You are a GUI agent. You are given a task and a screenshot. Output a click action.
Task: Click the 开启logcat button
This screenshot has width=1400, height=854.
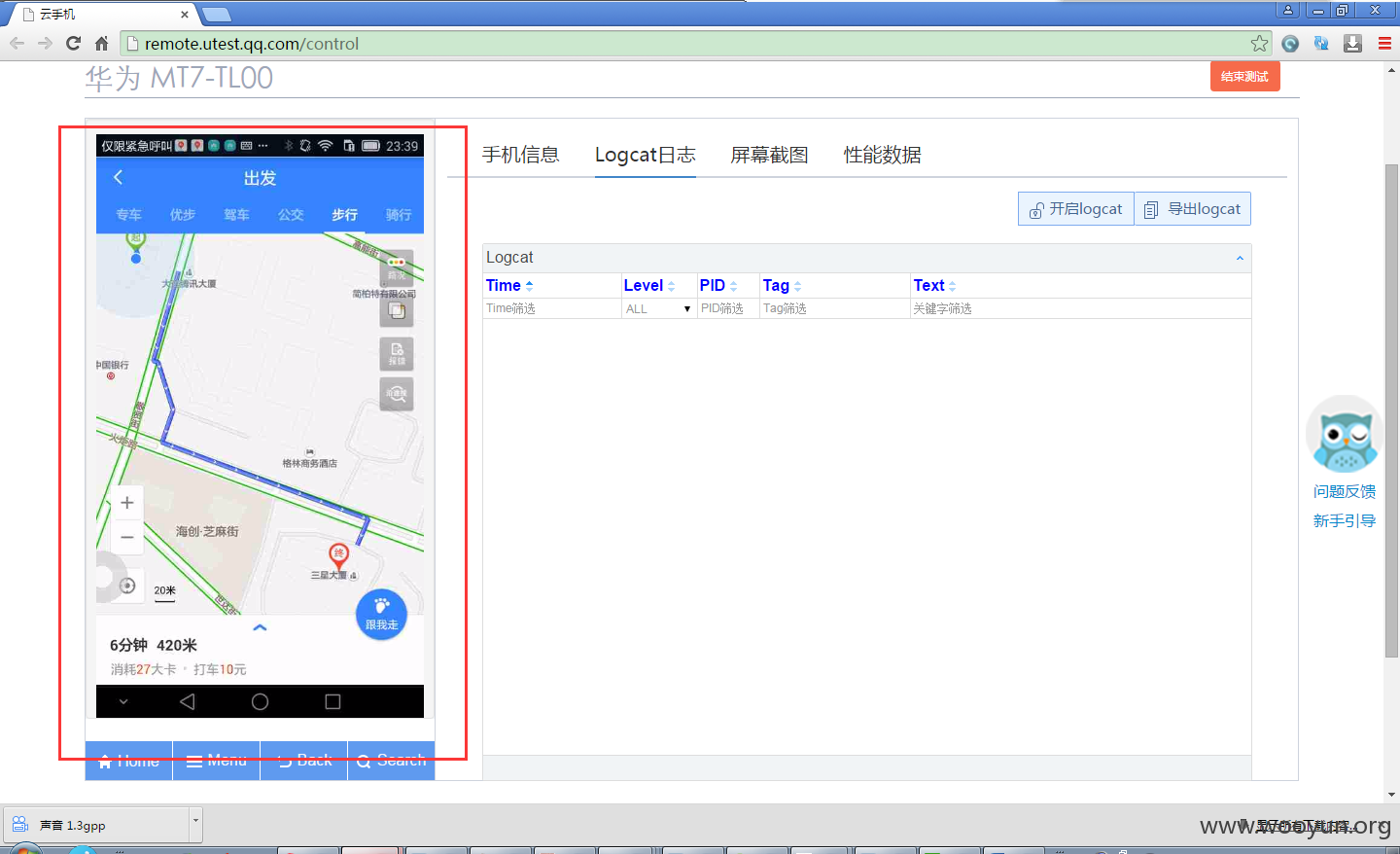[x=1076, y=209]
